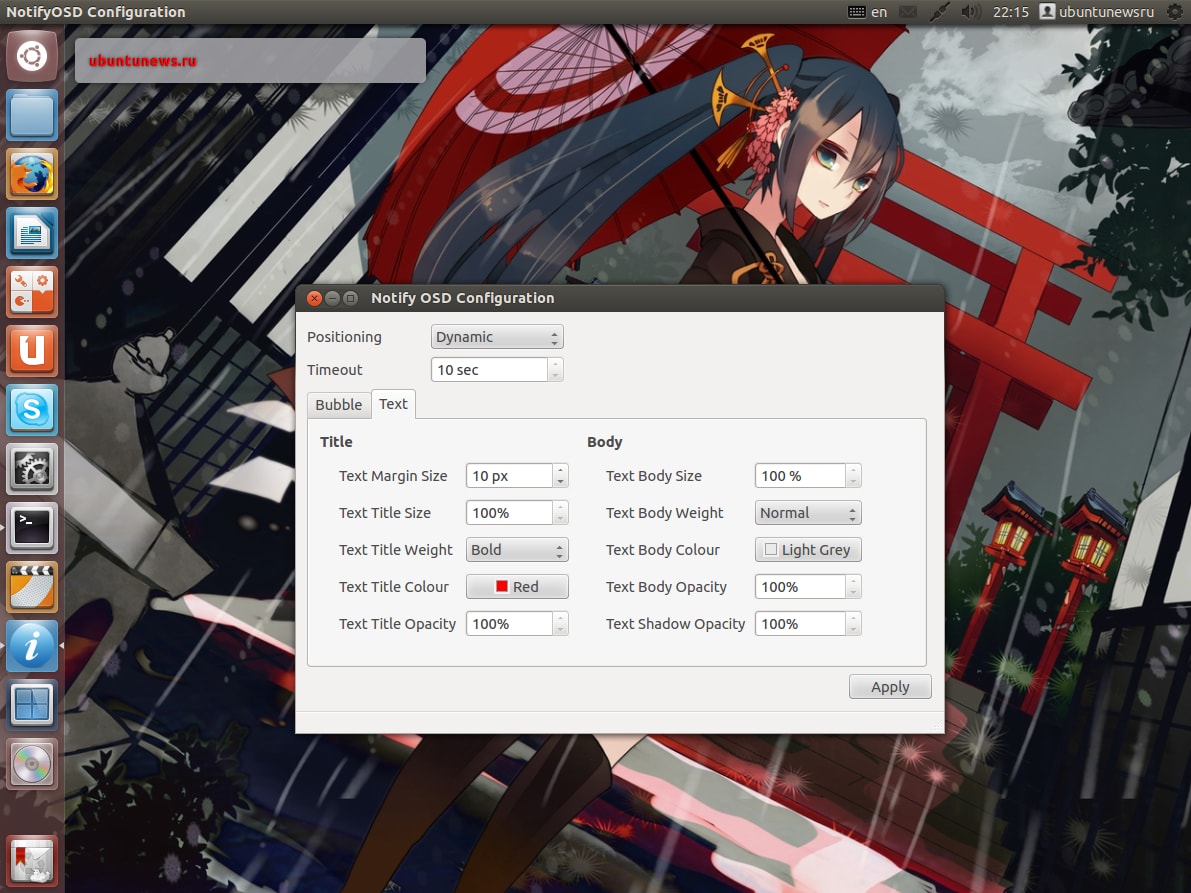Open LibreOffice Writer from the launcher
The width and height of the screenshot is (1191, 893).
coord(32,233)
